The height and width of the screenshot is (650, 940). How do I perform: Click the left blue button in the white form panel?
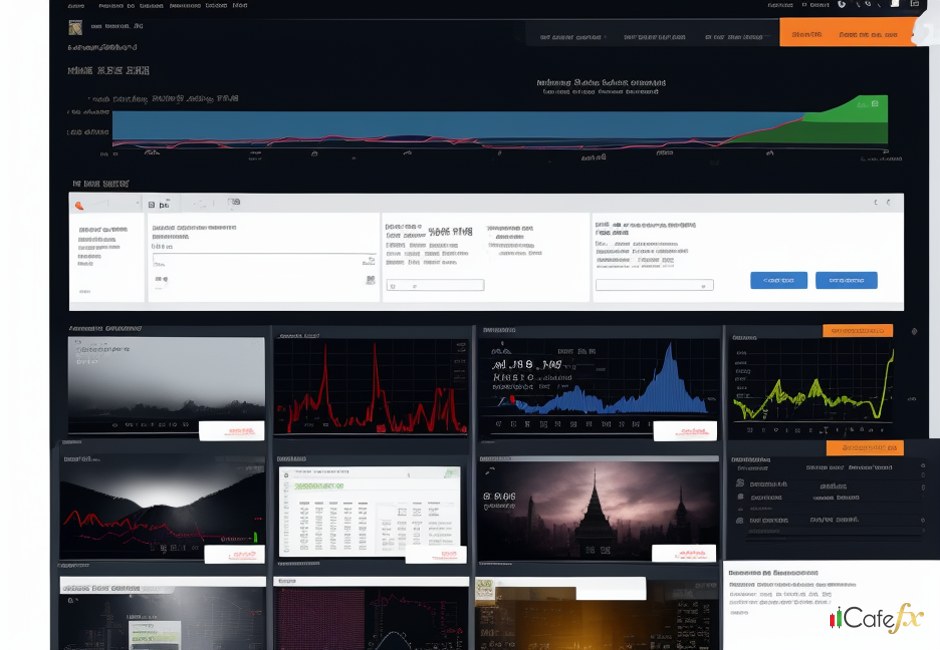pos(779,280)
